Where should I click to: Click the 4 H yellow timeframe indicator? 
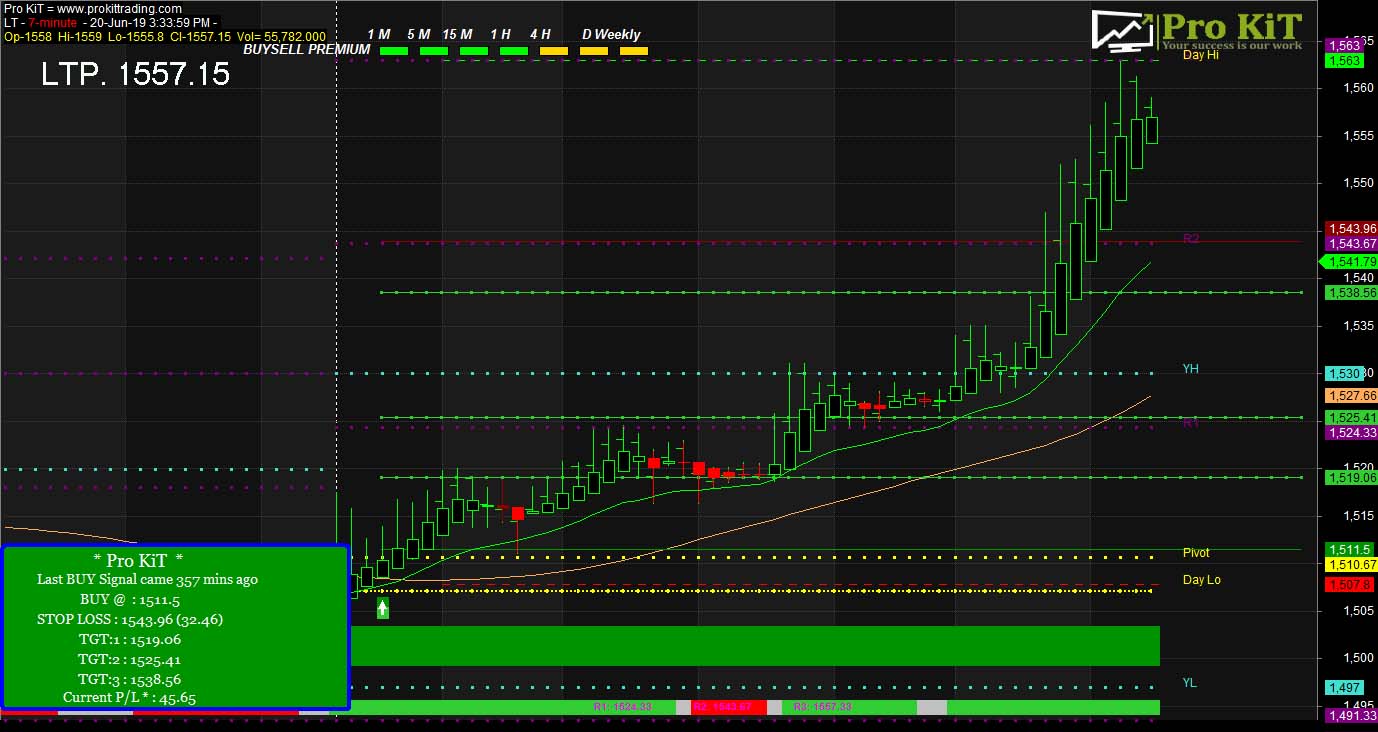click(x=553, y=50)
